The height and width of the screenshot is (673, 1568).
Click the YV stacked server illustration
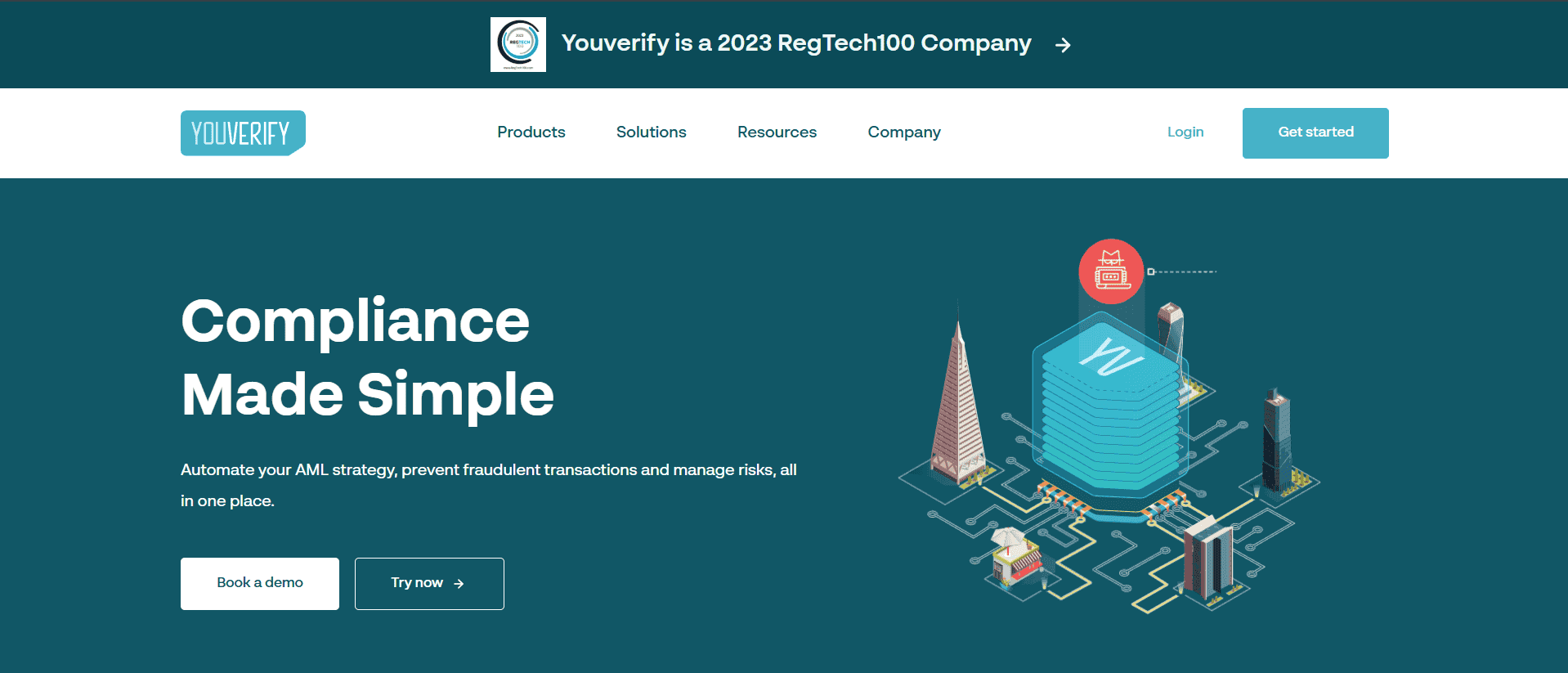[x=1110, y=406]
